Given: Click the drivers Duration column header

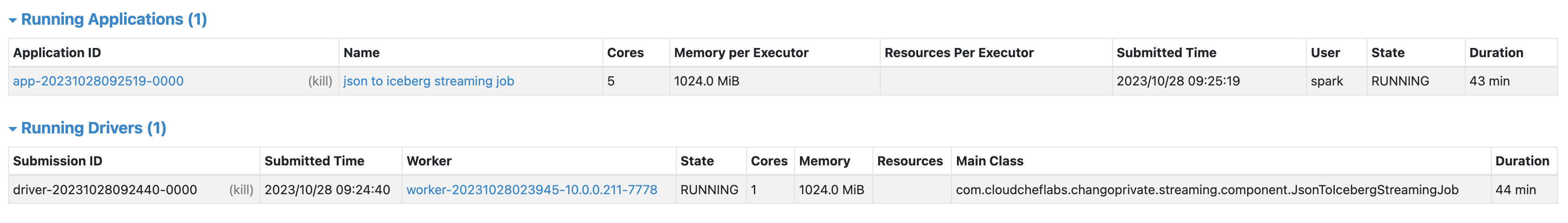Looking at the screenshot, I should (1522, 161).
